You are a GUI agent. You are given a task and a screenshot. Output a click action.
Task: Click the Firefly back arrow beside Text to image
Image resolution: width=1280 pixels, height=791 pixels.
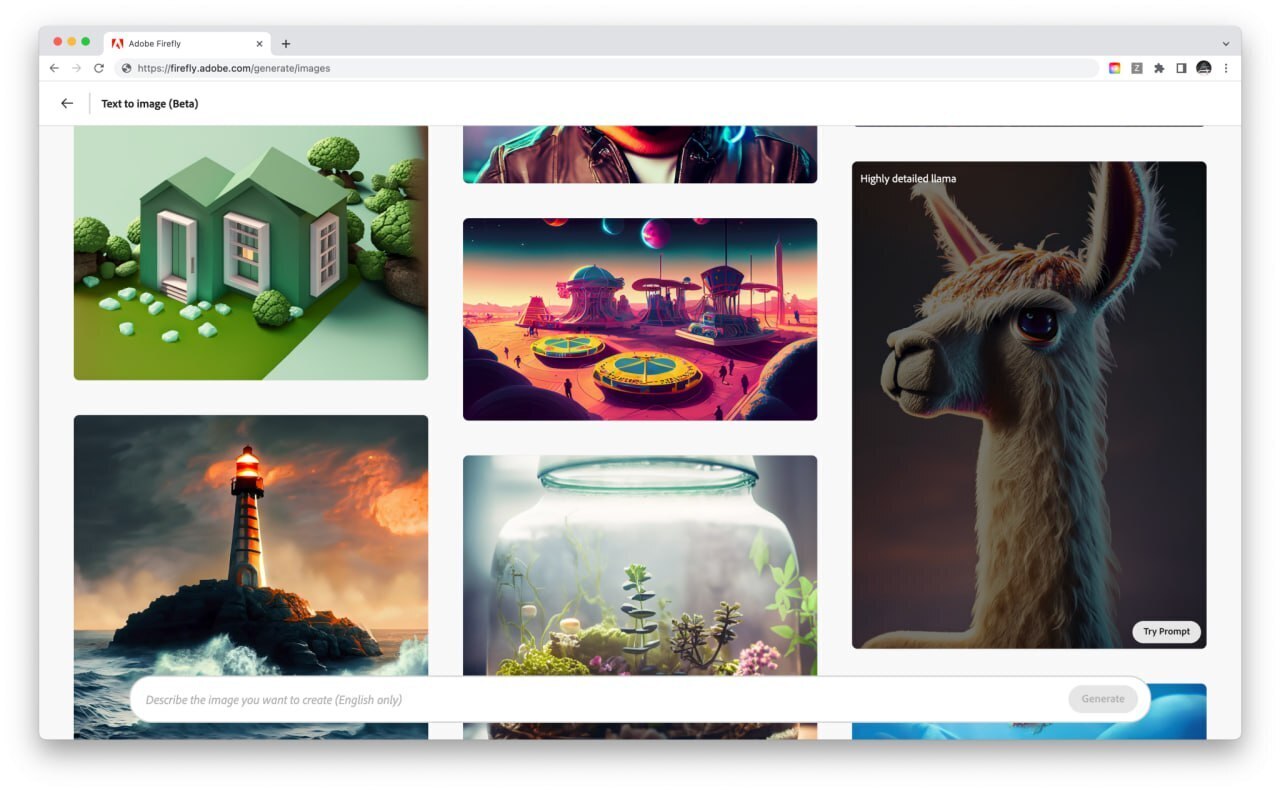click(67, 103)
